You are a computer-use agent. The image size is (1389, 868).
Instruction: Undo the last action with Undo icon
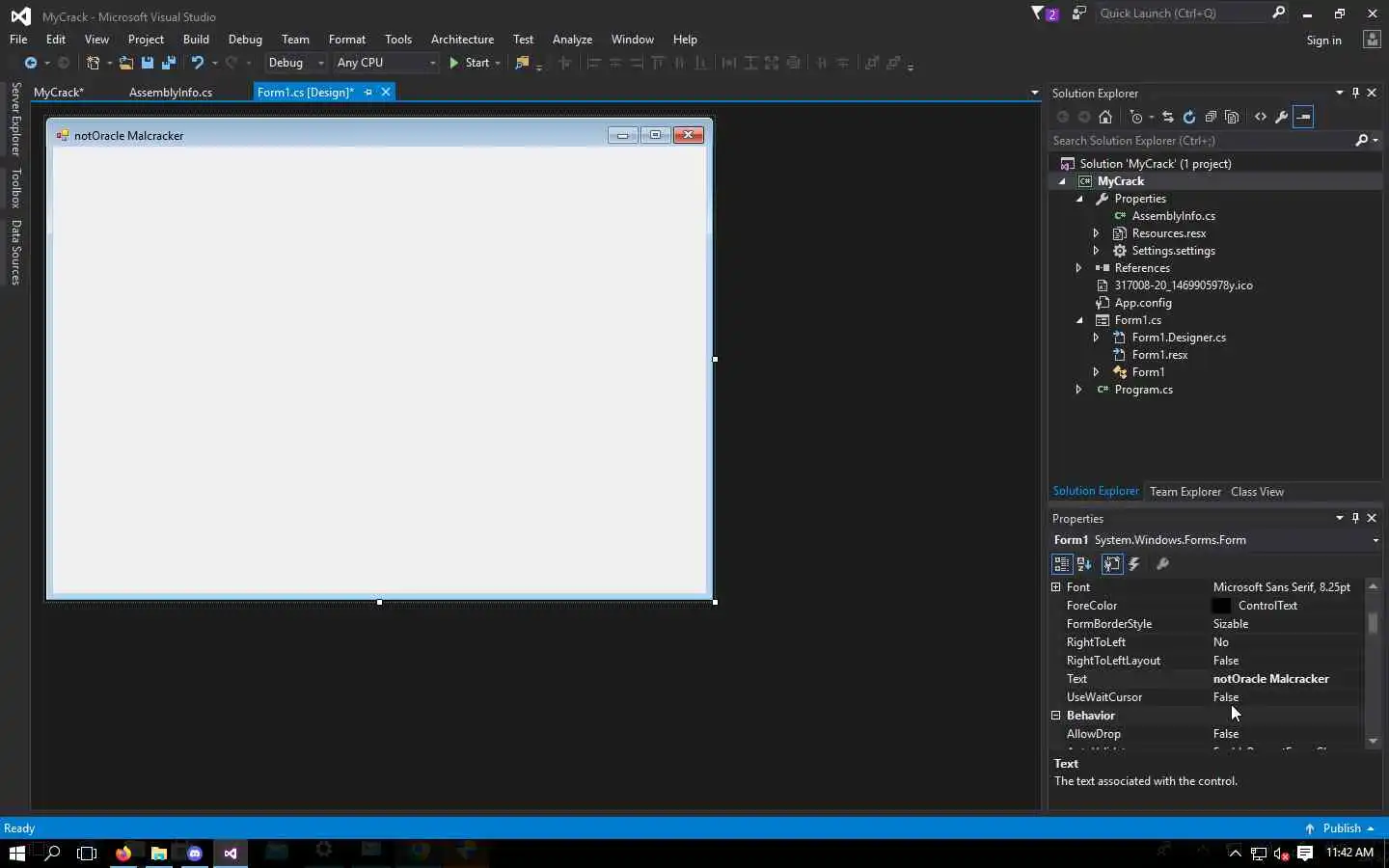(198, 63)
